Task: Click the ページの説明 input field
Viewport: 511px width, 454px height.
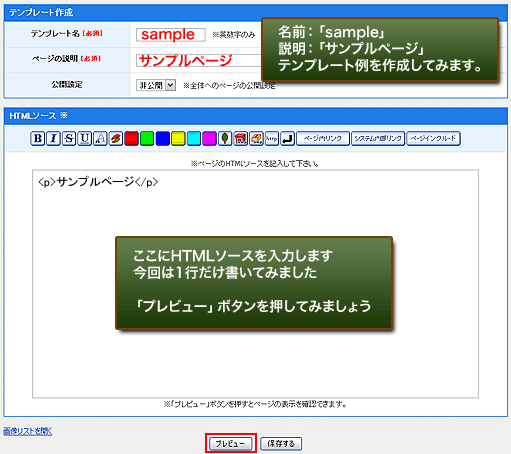Action: pos(199,60)
